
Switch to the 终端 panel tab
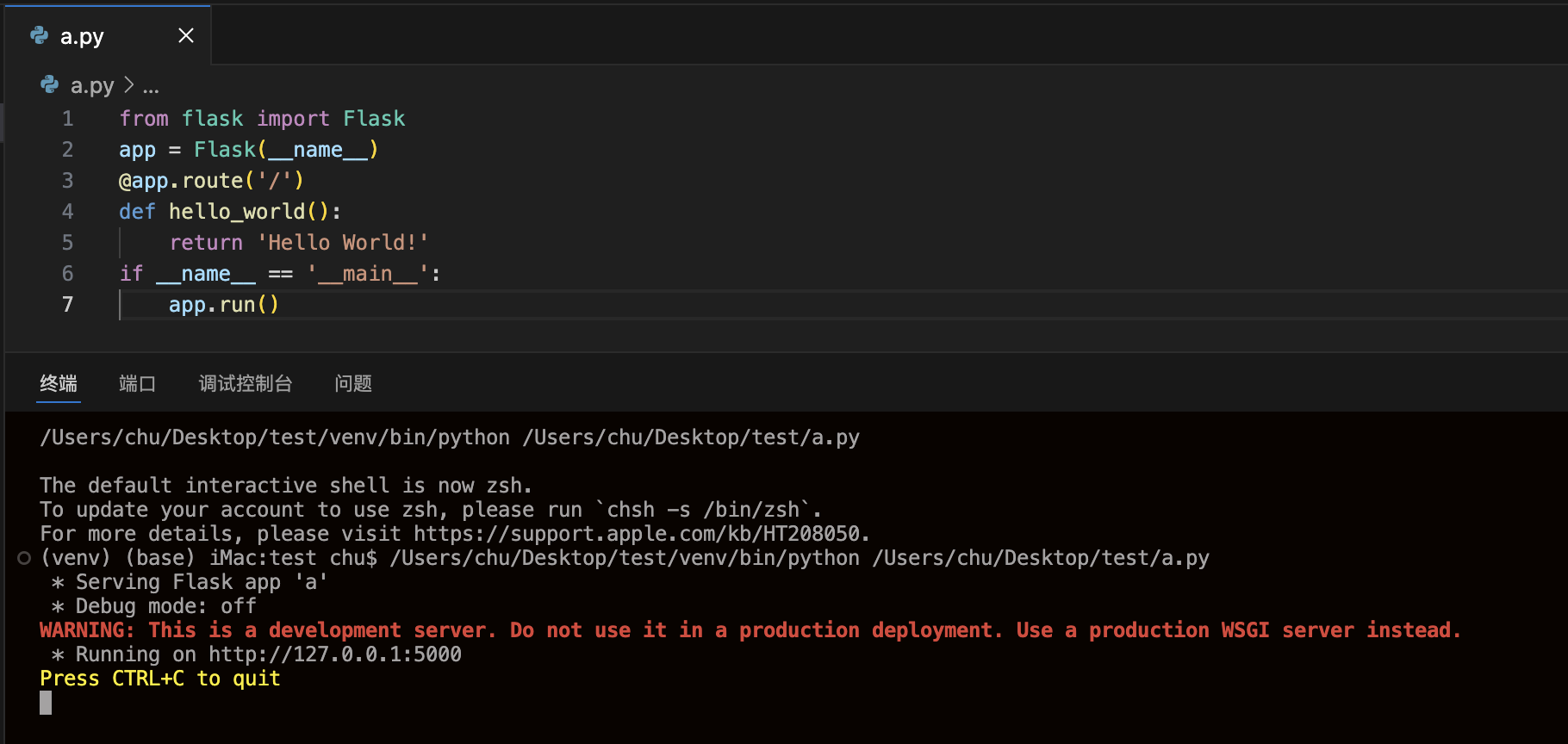[x=59, y=383]
